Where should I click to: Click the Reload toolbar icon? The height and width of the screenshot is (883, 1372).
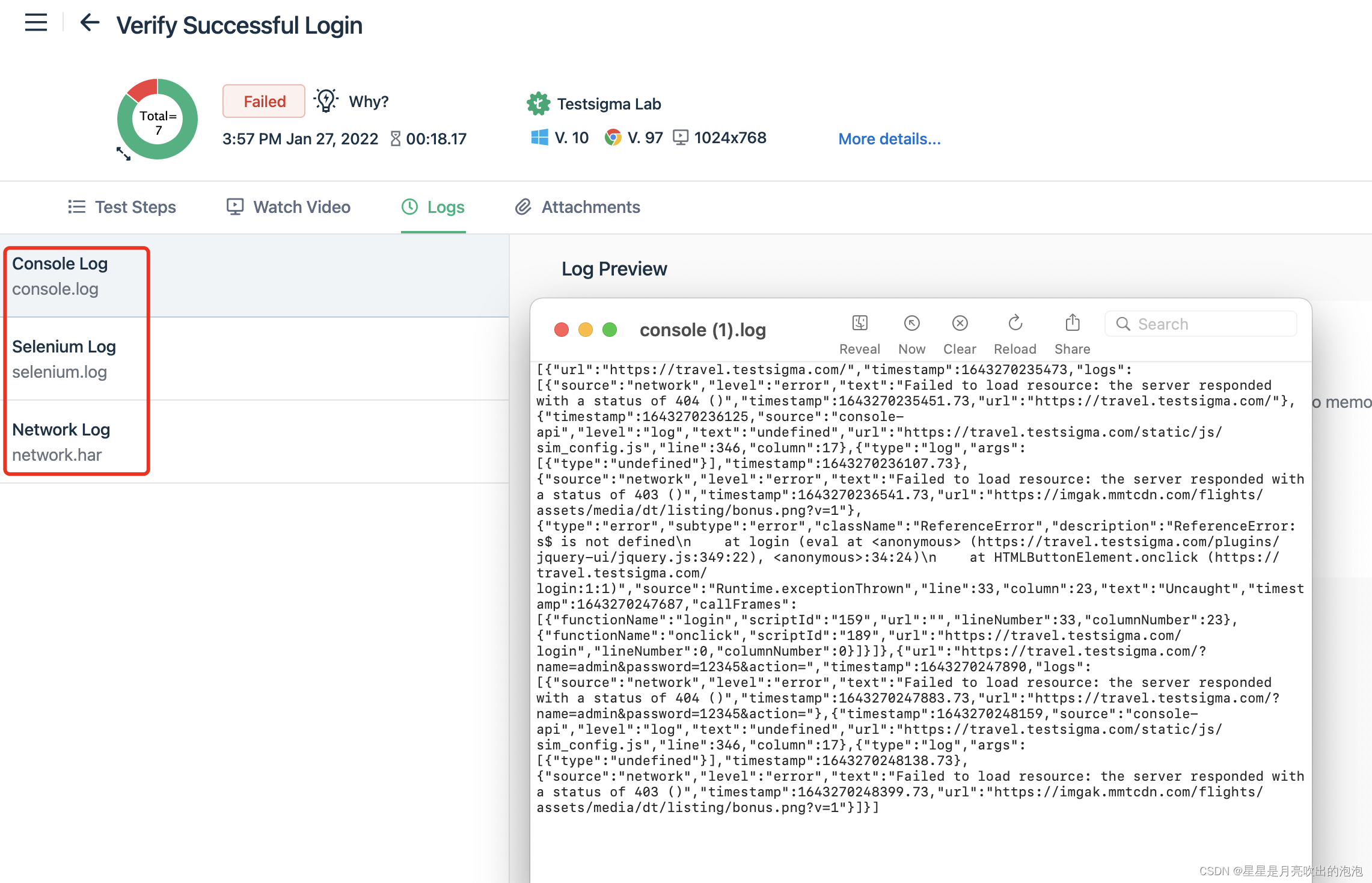[x=1015, y=324]
